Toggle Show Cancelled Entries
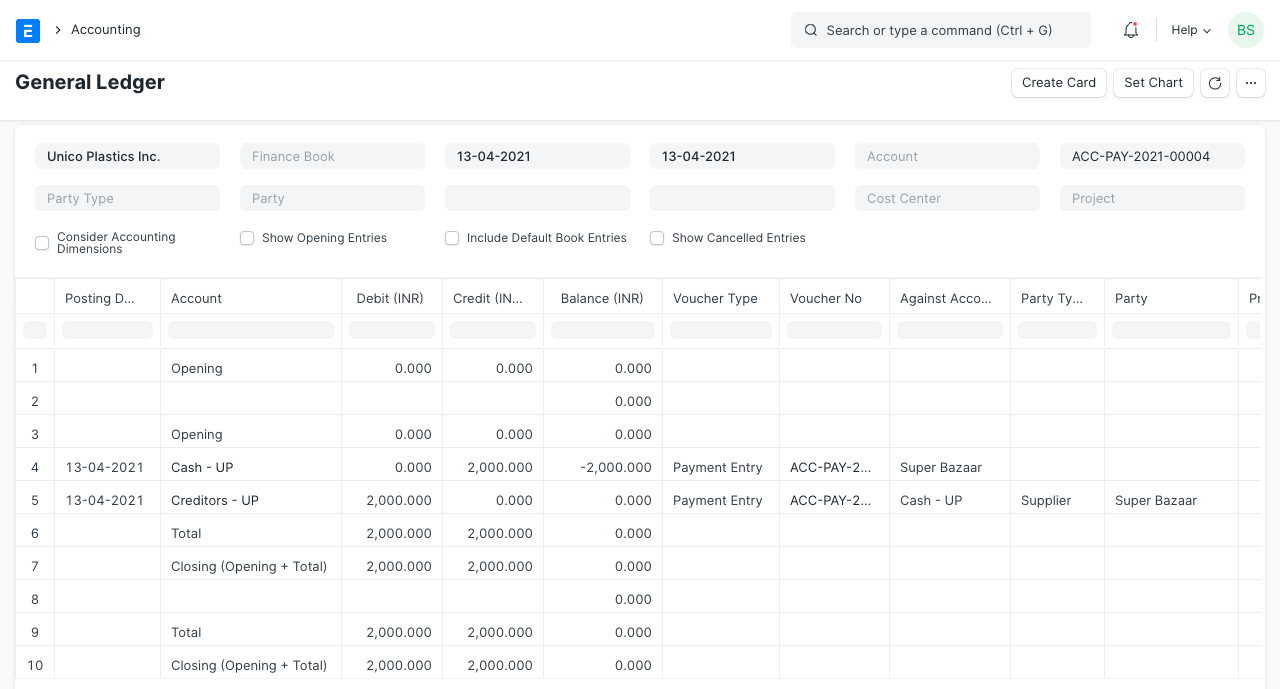1280x689 pixels. [656, 238]
